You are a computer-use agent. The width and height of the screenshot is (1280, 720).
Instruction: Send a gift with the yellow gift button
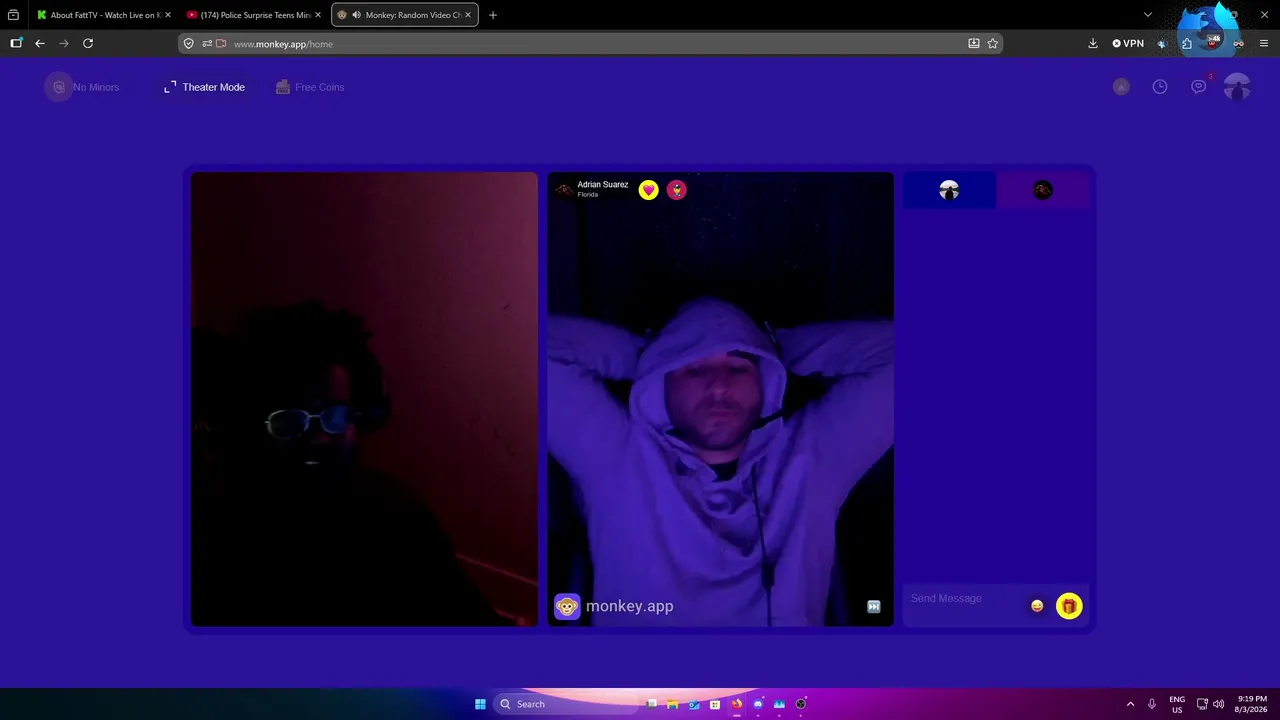tap(1069, 606)
